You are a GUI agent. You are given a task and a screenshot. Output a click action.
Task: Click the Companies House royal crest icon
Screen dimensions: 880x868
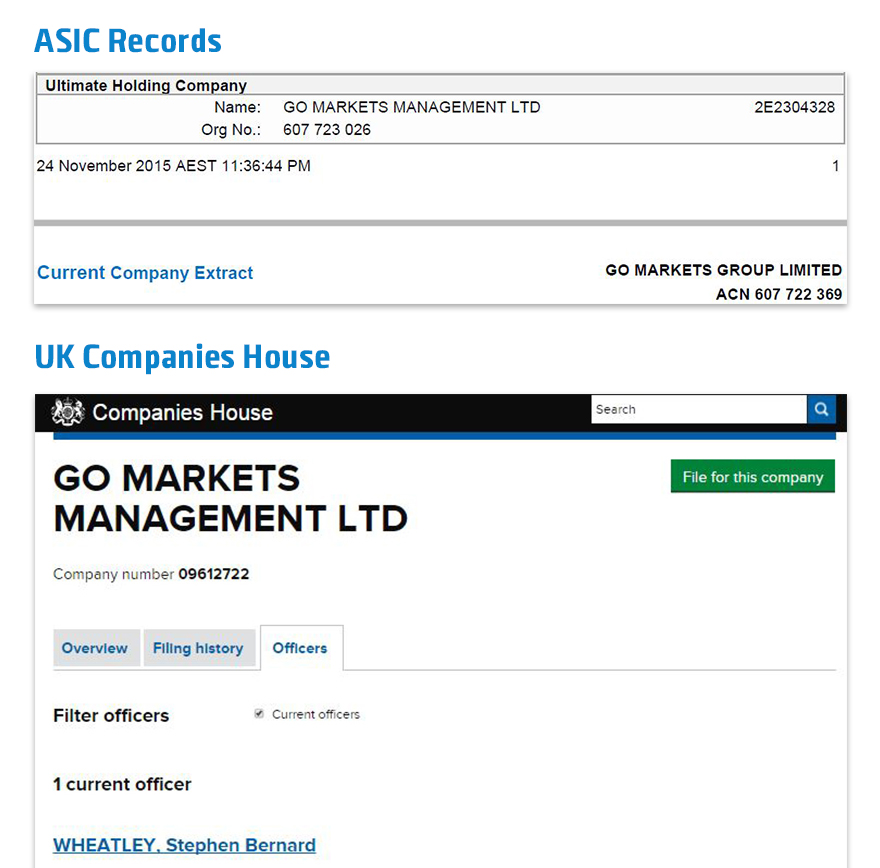click(68, 412)
